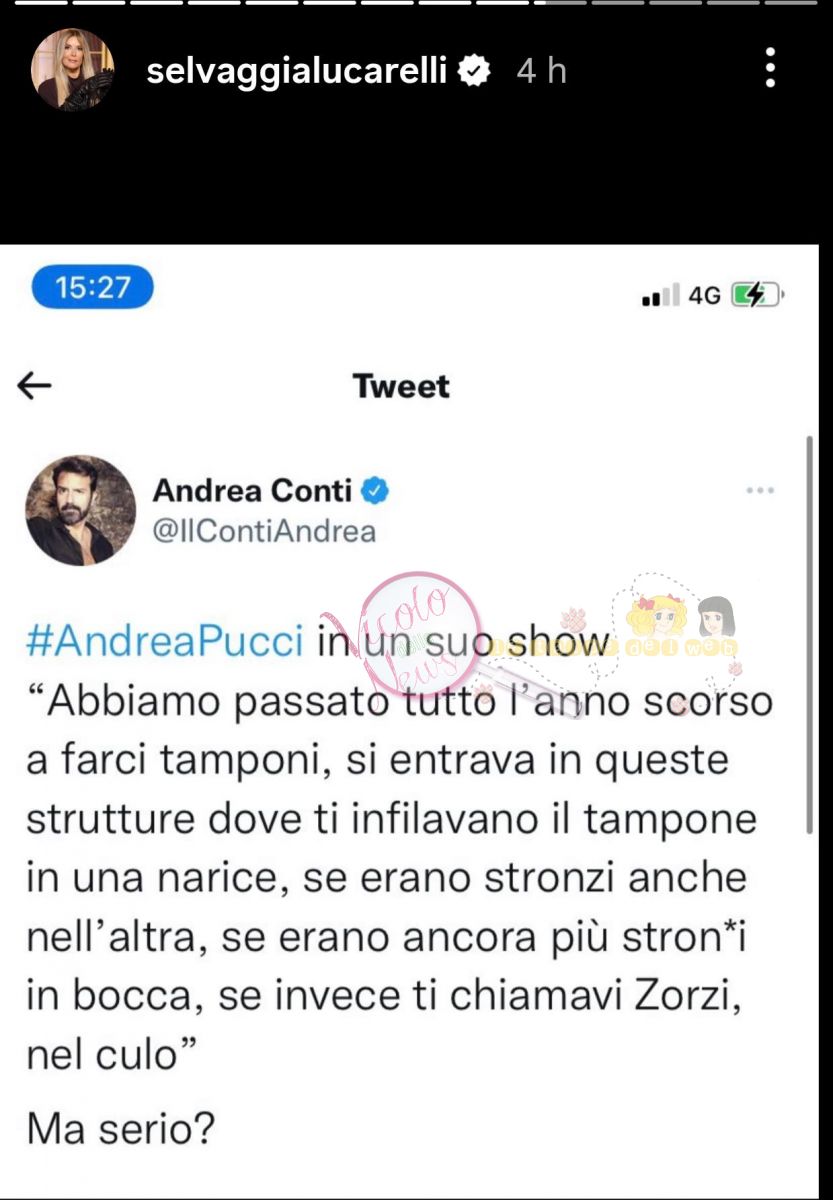
Task: Tap the verified badge beside selvaggialucarelli
Action: coord(474,70)
